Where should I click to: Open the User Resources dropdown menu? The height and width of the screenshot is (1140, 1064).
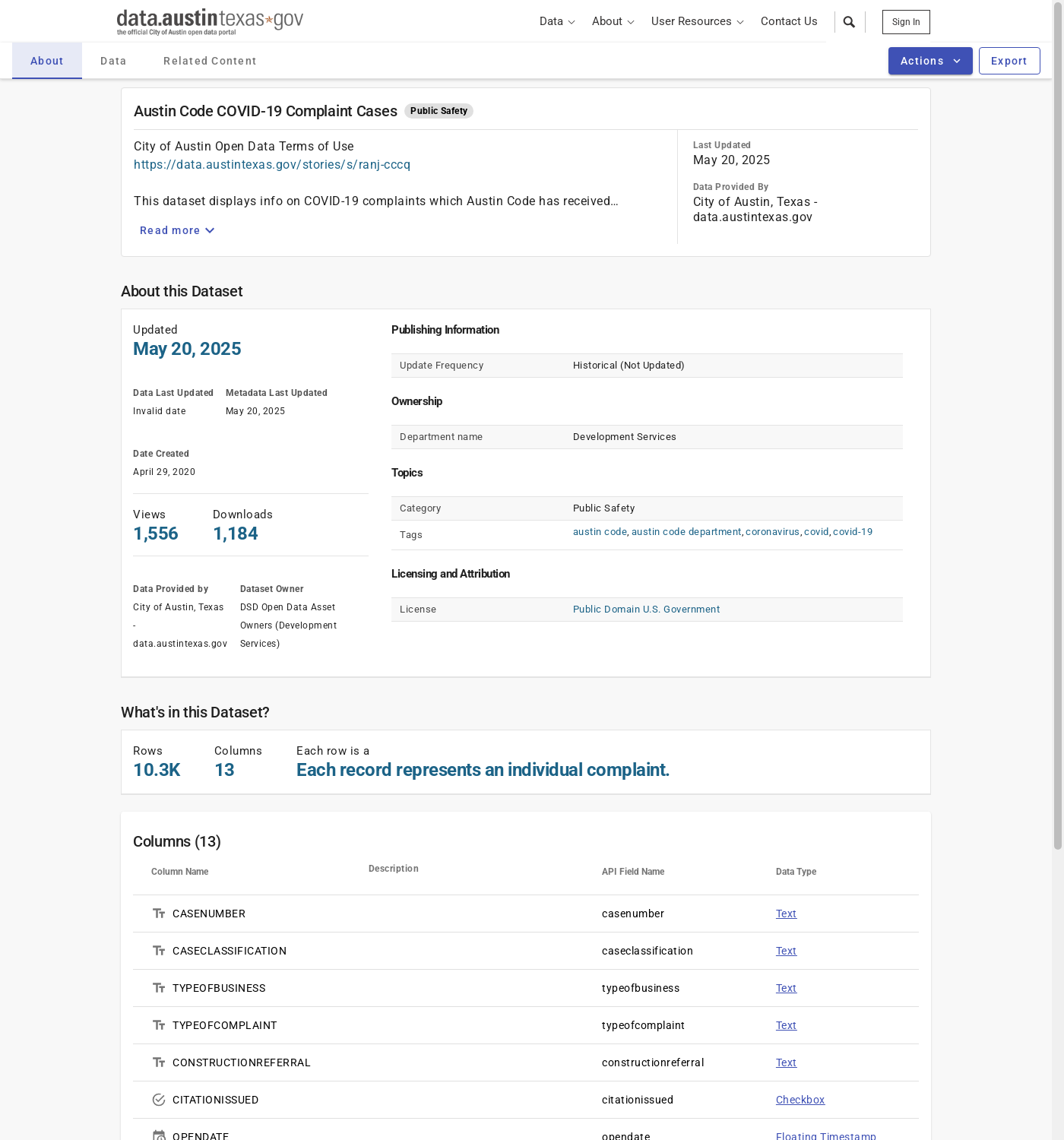click(697, 21)
